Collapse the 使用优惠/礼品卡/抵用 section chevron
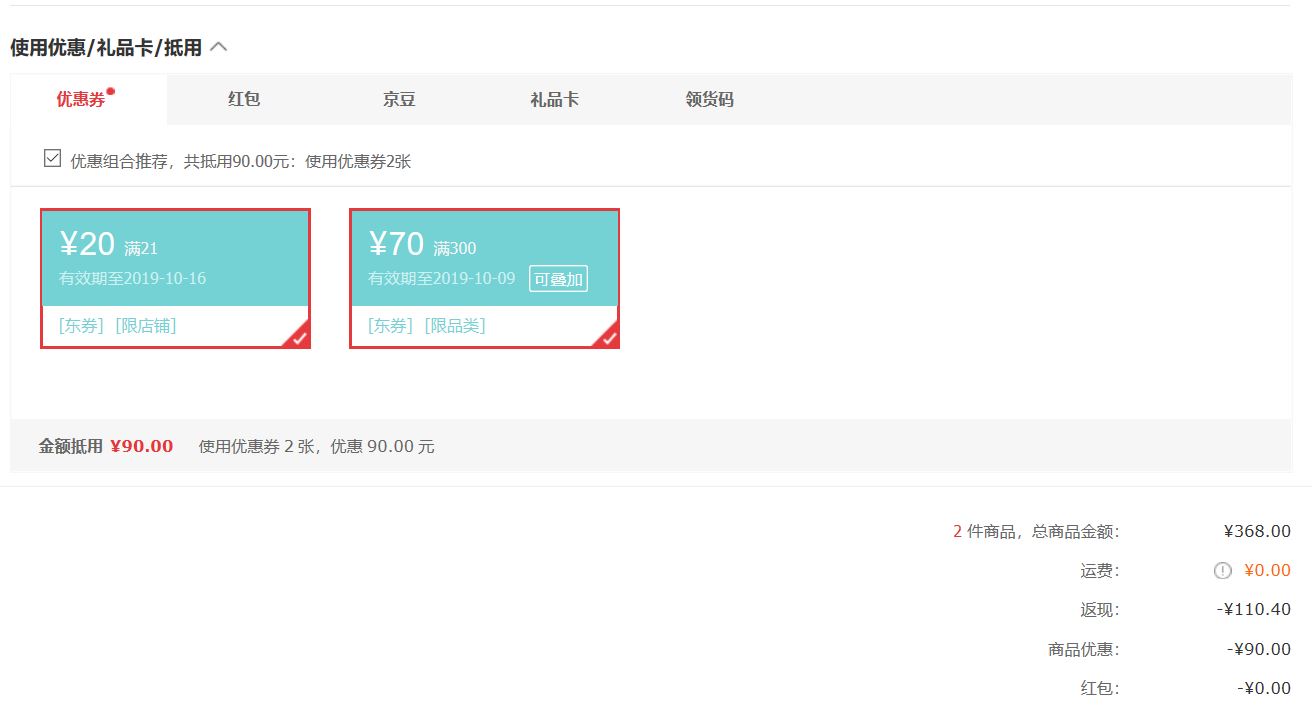This screenshot has width=1312, height=720. pos(219,47)
